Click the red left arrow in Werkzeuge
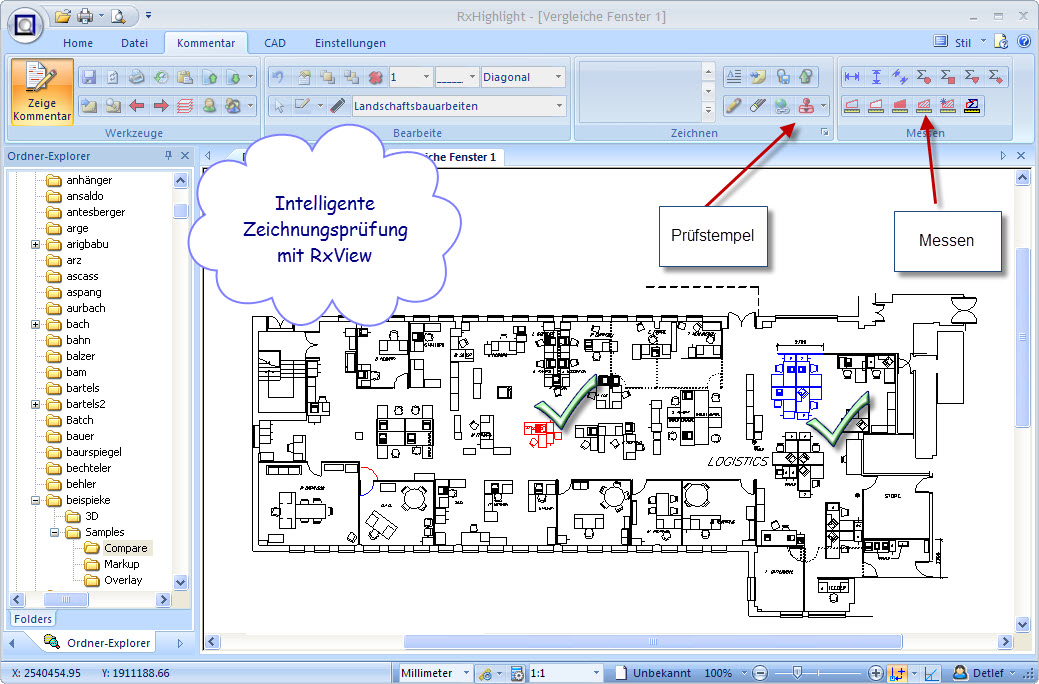This screenshot has height=684, width=1039. point(137,105)
